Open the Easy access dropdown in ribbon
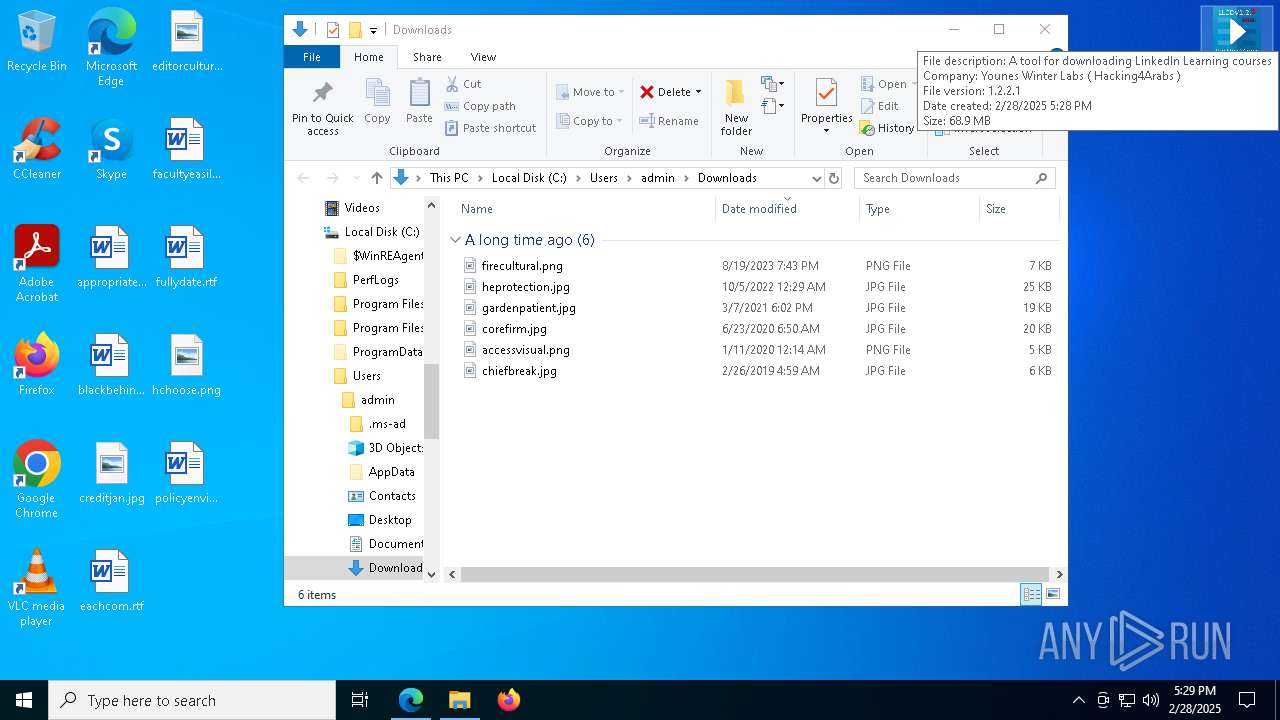This screenshot has width=1280, height=720. click(772, 105)
